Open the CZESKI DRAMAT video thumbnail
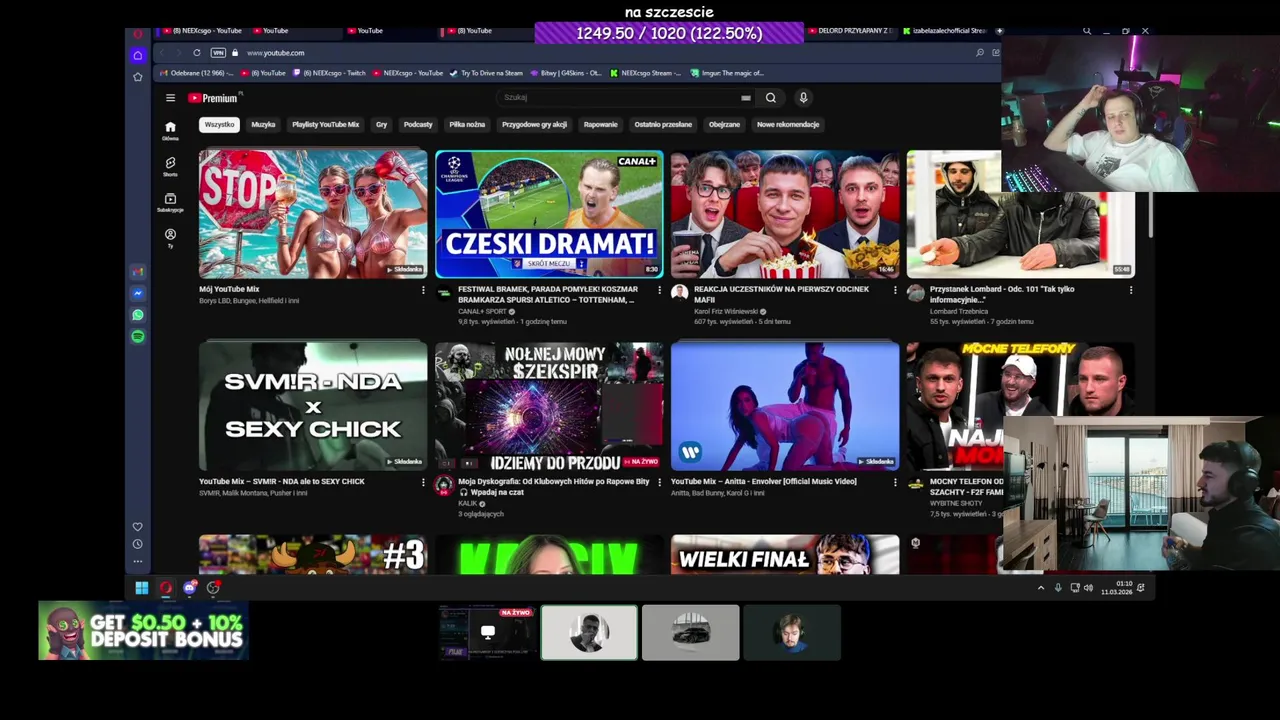The height and width of the screenshot is (720, 1280). 549,214
